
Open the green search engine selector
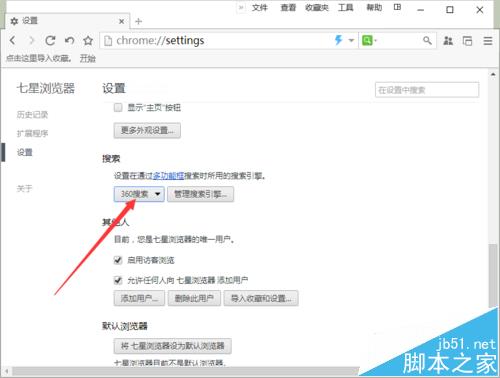369,40
